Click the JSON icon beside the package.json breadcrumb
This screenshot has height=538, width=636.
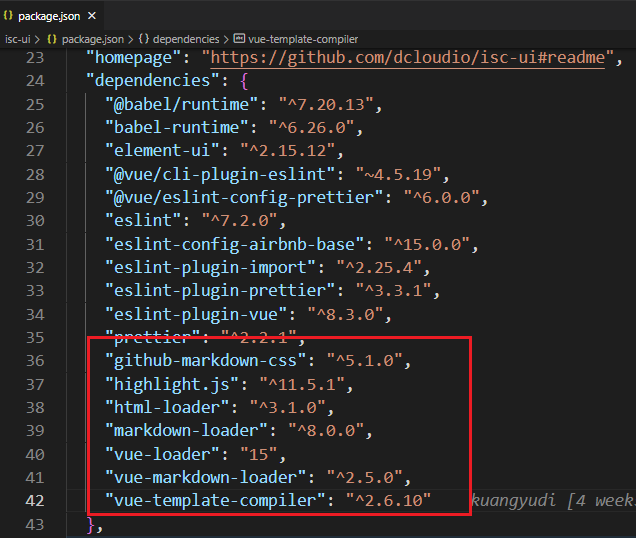coord(52,38)
